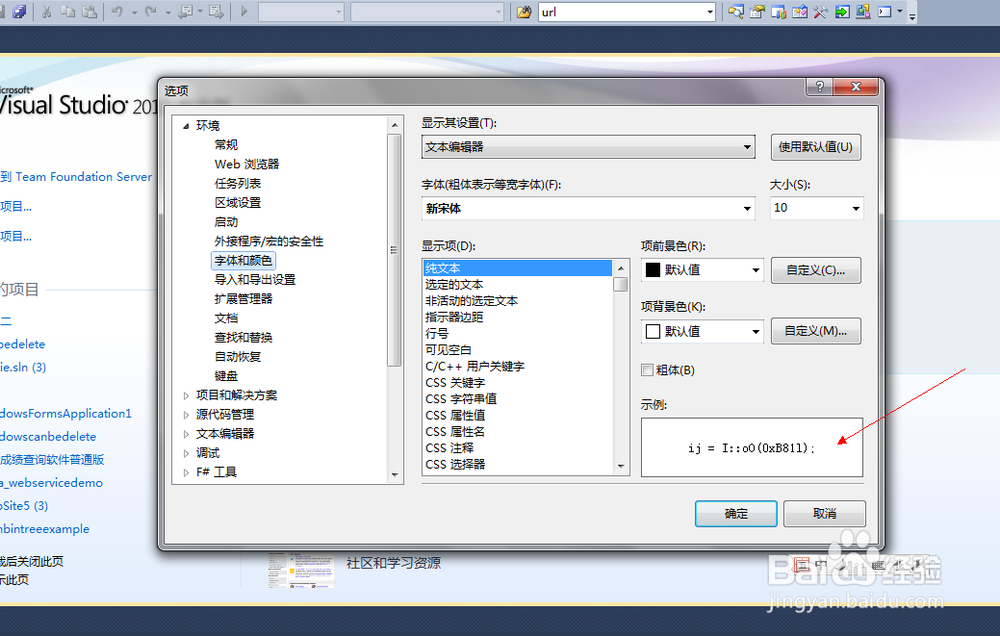Expand the 调试 tree node
This screenshot has width=1000, height=636.
pyautogui.click(x=186, y=453)
